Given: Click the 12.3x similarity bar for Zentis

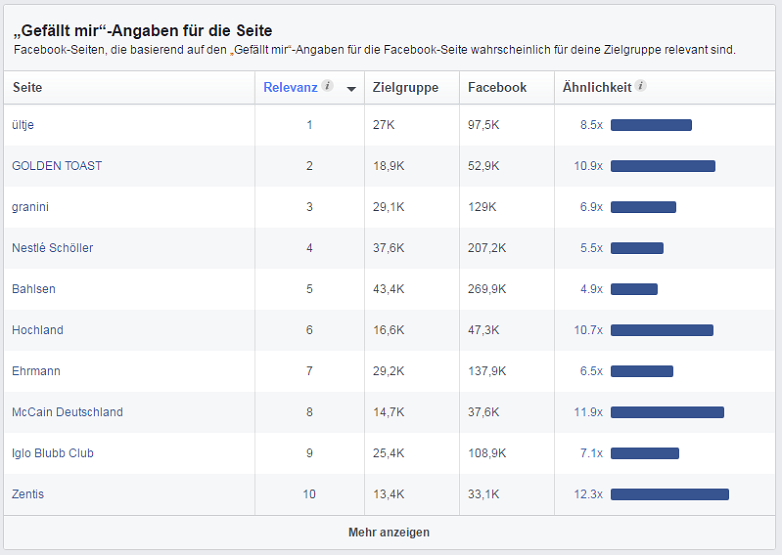Looking at the screenshot, I should [x=670, y=495].
